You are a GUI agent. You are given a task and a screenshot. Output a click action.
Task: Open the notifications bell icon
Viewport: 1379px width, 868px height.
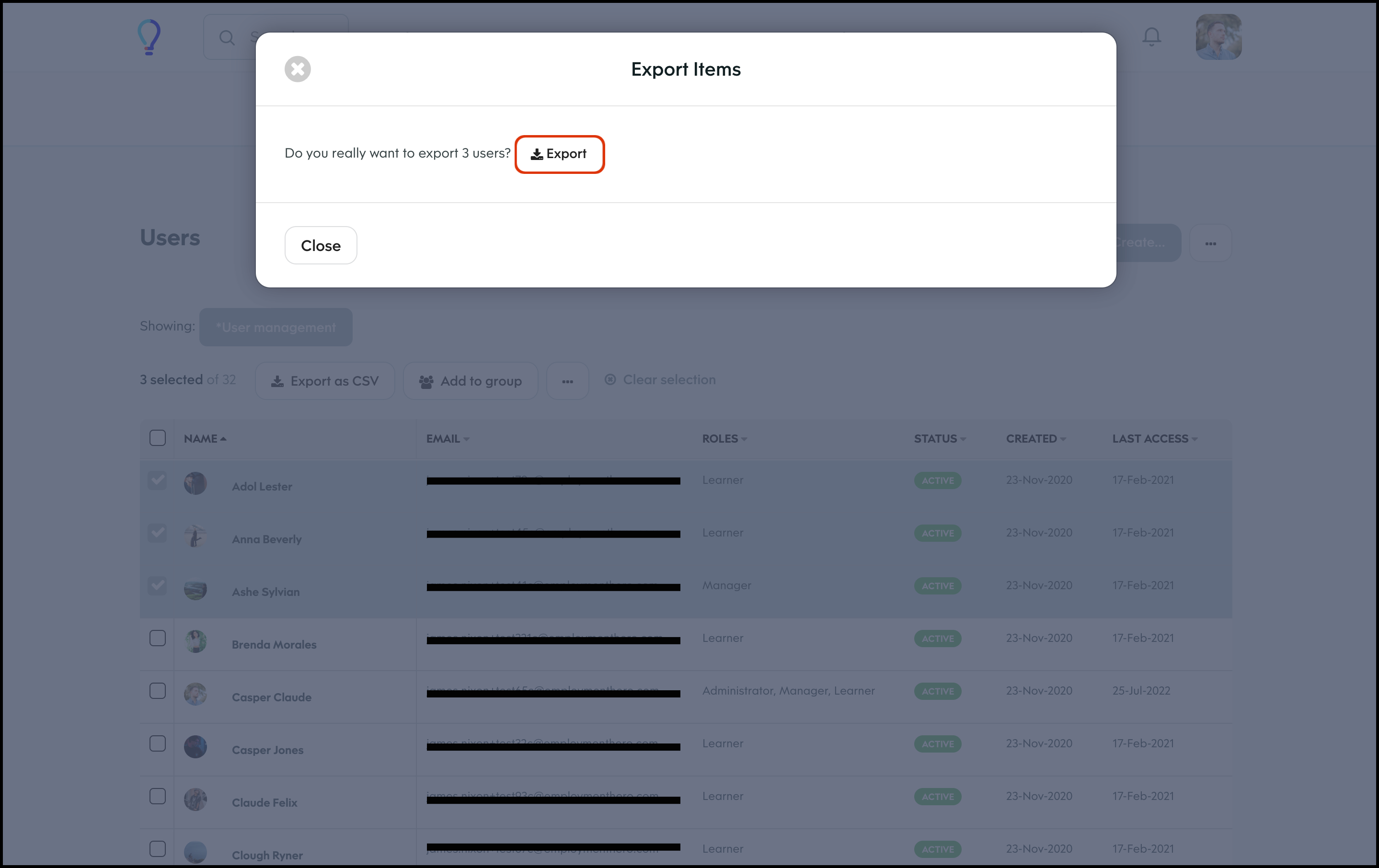pyautogui.click(x=1152, y=37)
